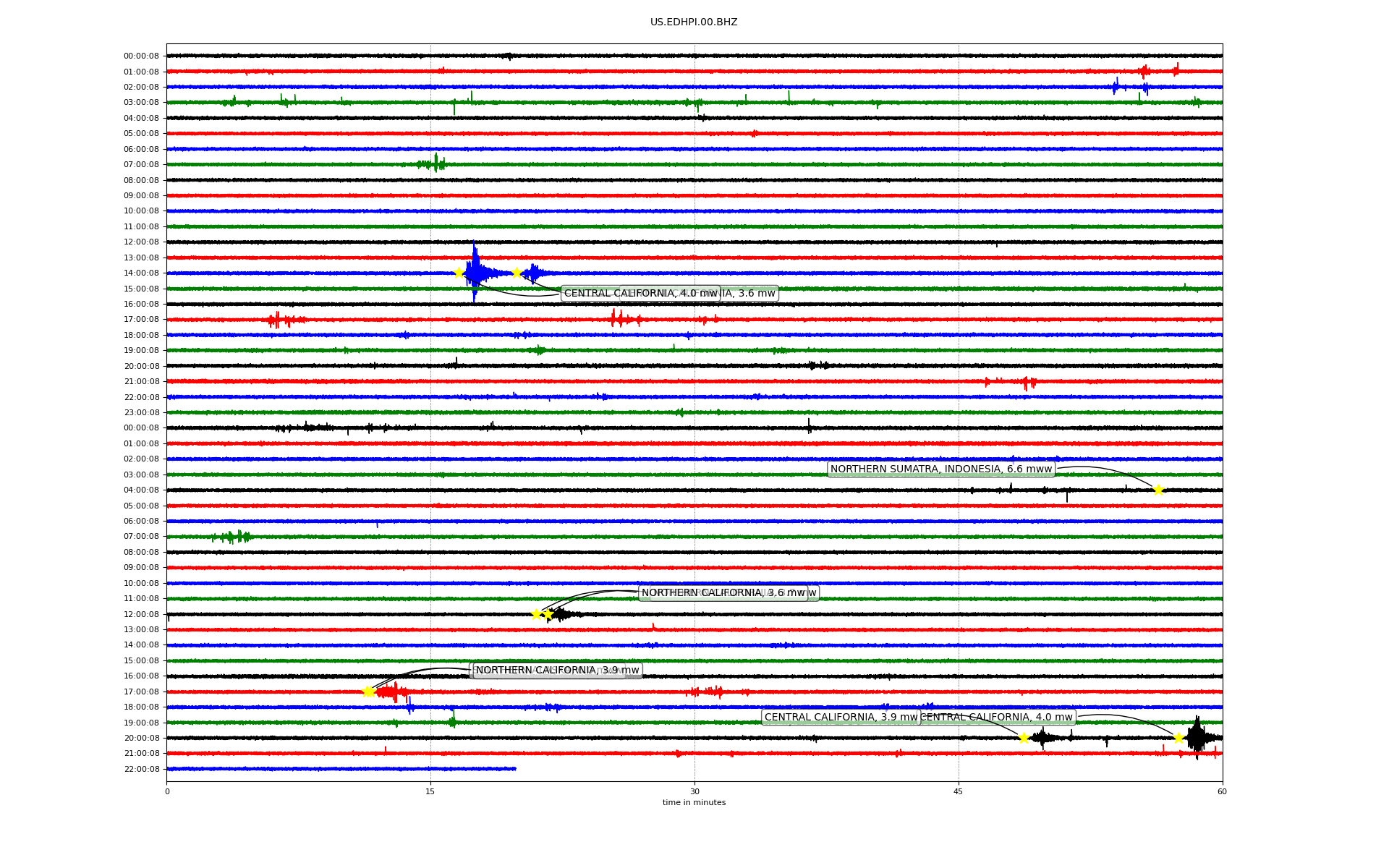Click the 60 tick on the time axis
The width and height of the screenshot is (1389, 868).
coord(1222,791)
